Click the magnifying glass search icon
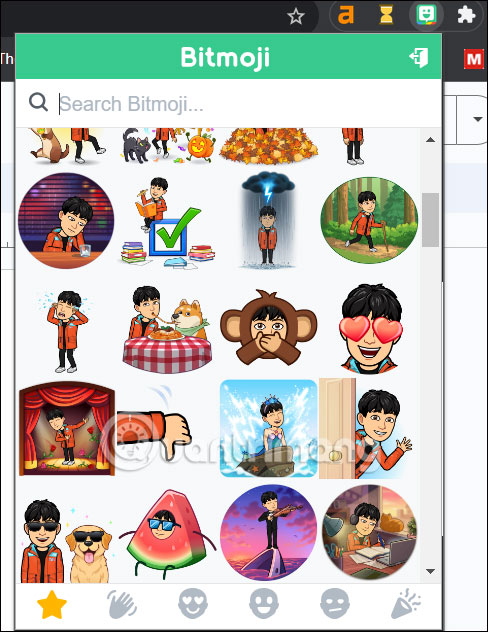The width and height of the screenshot is (488, 632). 39,102
